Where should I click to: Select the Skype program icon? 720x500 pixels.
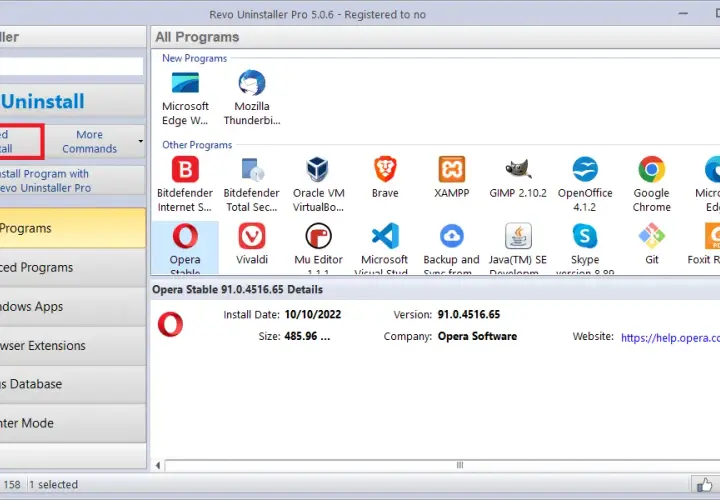pos(585,248)
